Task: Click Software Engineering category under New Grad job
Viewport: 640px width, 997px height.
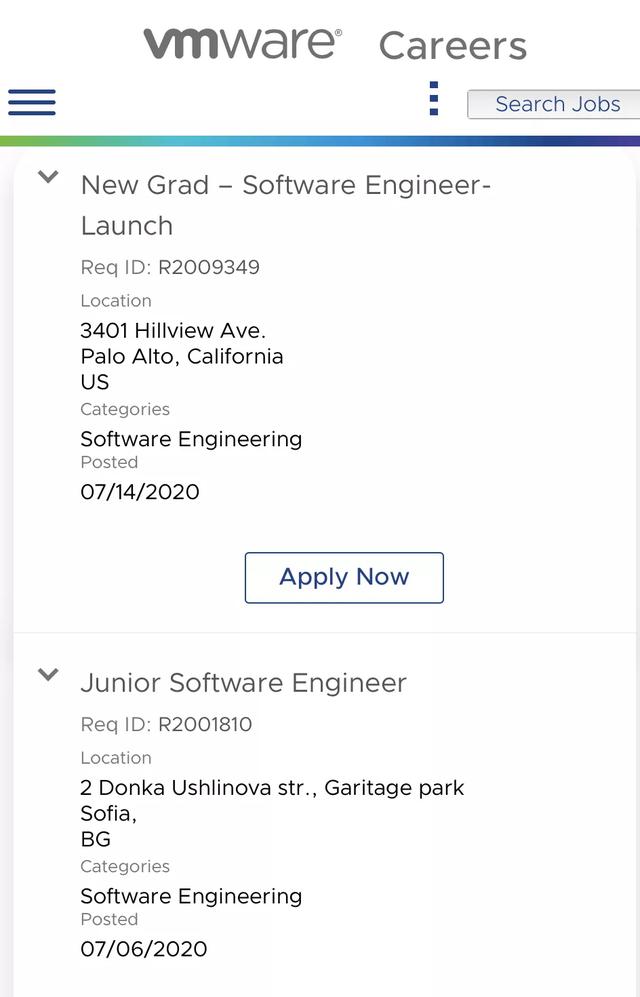Action: [191, 439]
